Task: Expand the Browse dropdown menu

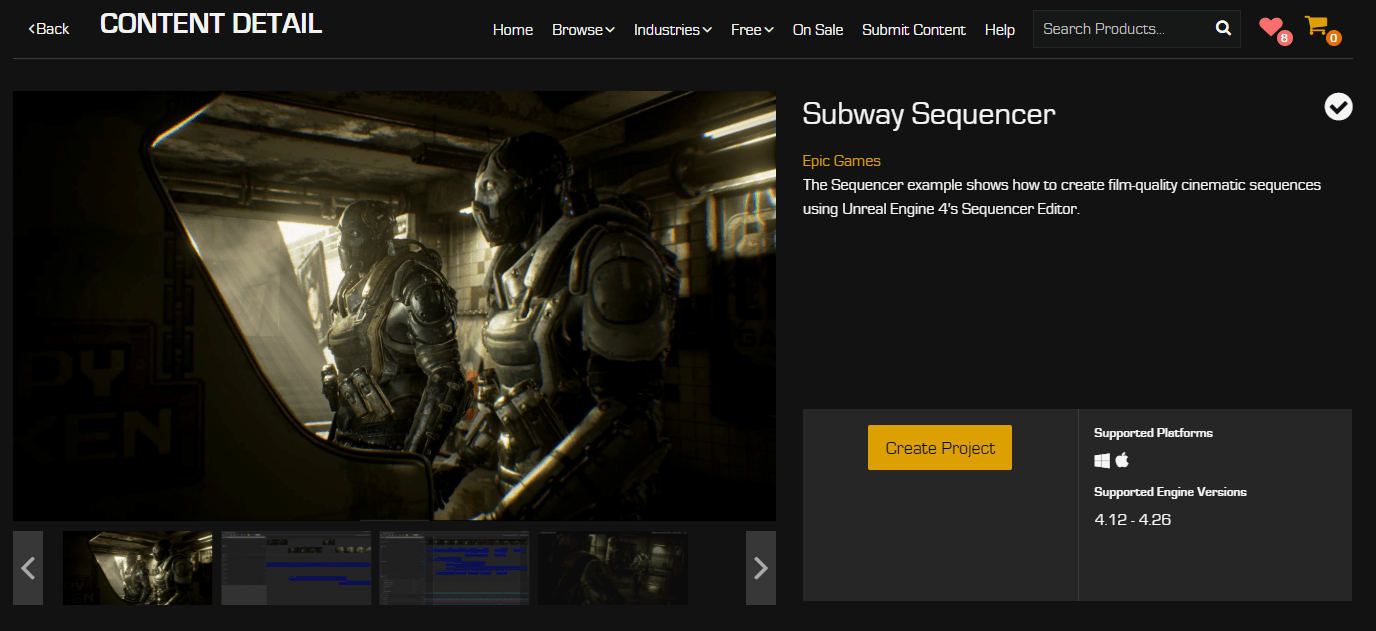Action: (x=584, y=30)
